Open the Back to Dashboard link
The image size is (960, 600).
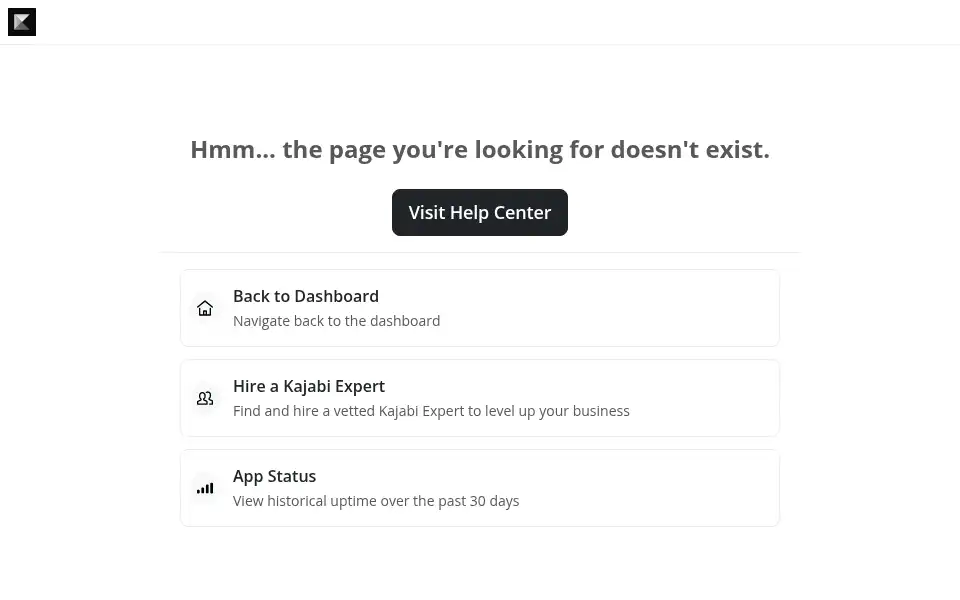click(x=479, y=308)
